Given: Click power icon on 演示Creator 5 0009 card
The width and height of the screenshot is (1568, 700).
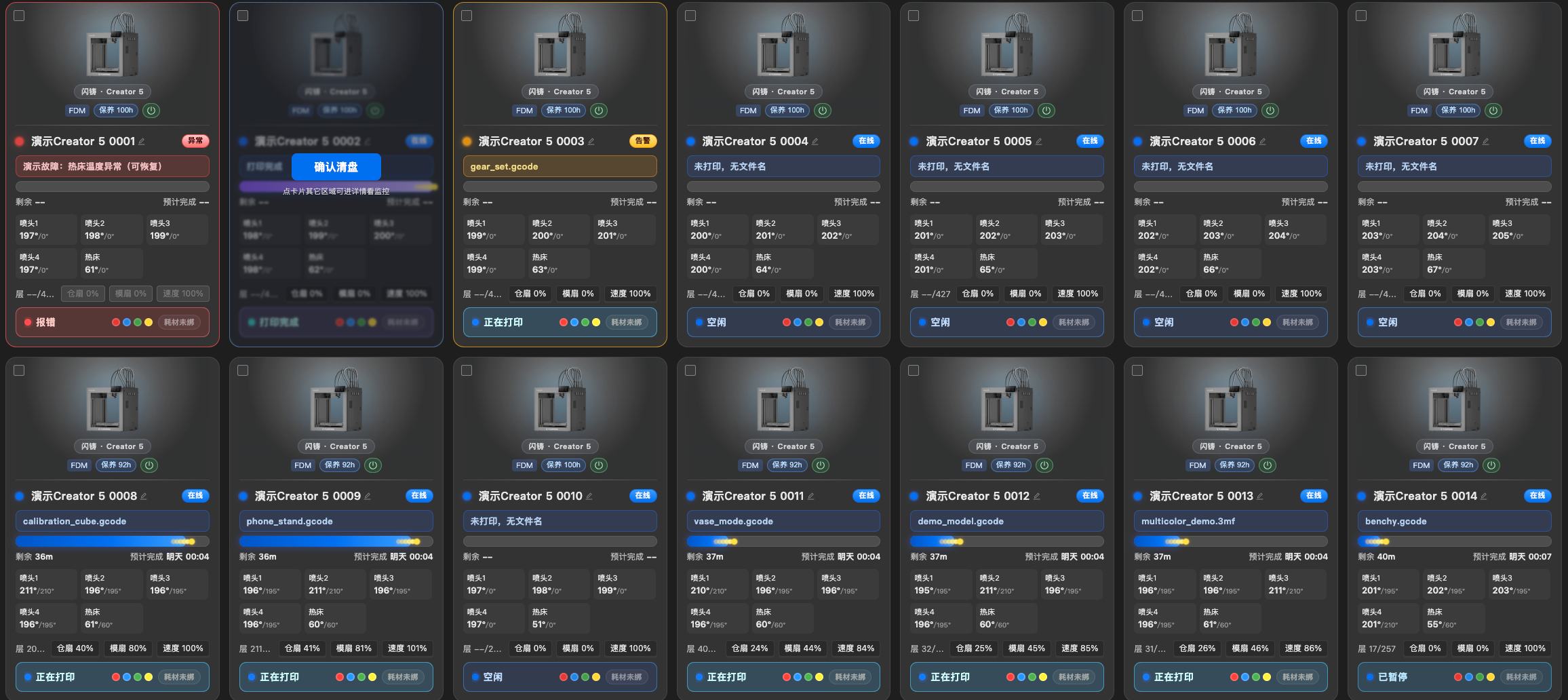Looking at the screenshot, I should [373, 465].
